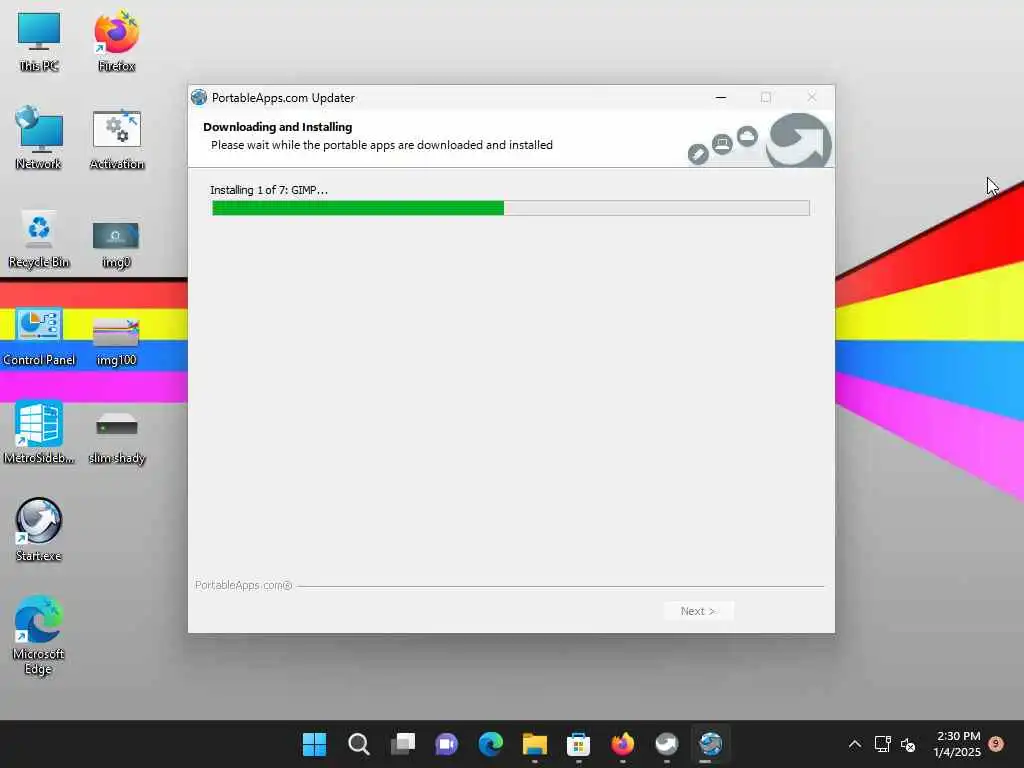Open taskbar Search
1024x768 pixels.
pyautogui.click(x=359, y=744)
